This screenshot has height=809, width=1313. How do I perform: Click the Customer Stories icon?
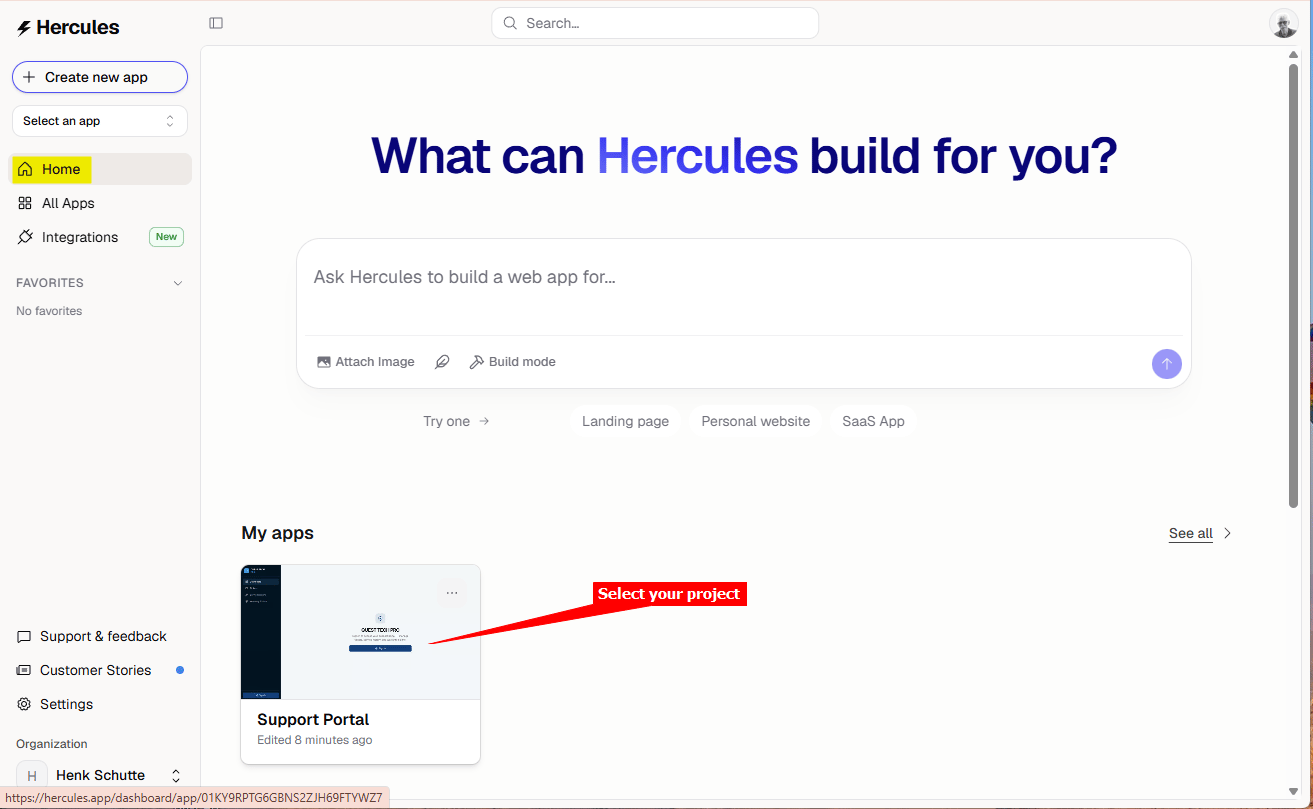point(24,670)
